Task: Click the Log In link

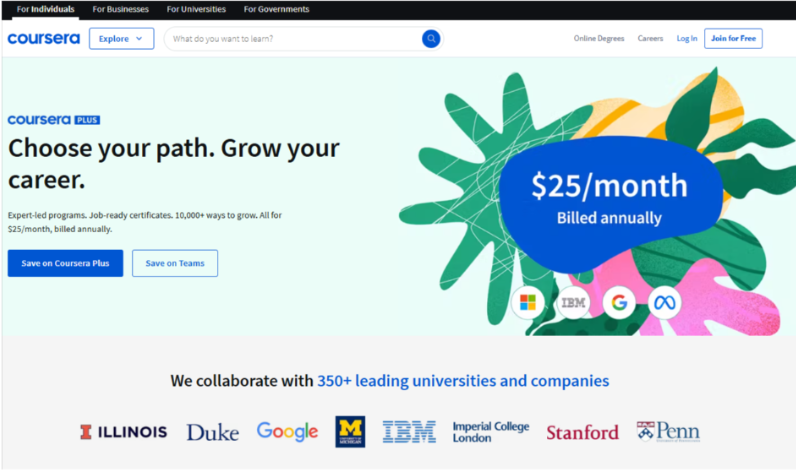Action: coord(687,39)
